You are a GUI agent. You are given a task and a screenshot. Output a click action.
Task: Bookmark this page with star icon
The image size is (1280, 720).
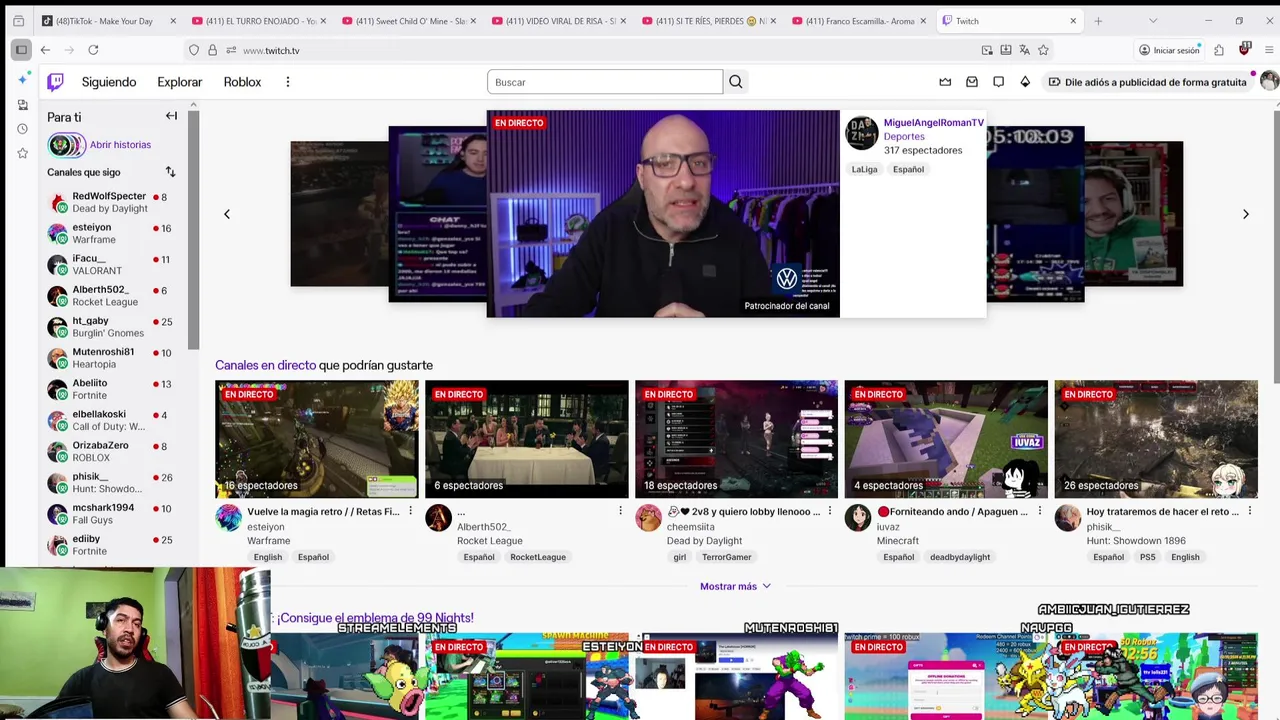point(1043,50)
